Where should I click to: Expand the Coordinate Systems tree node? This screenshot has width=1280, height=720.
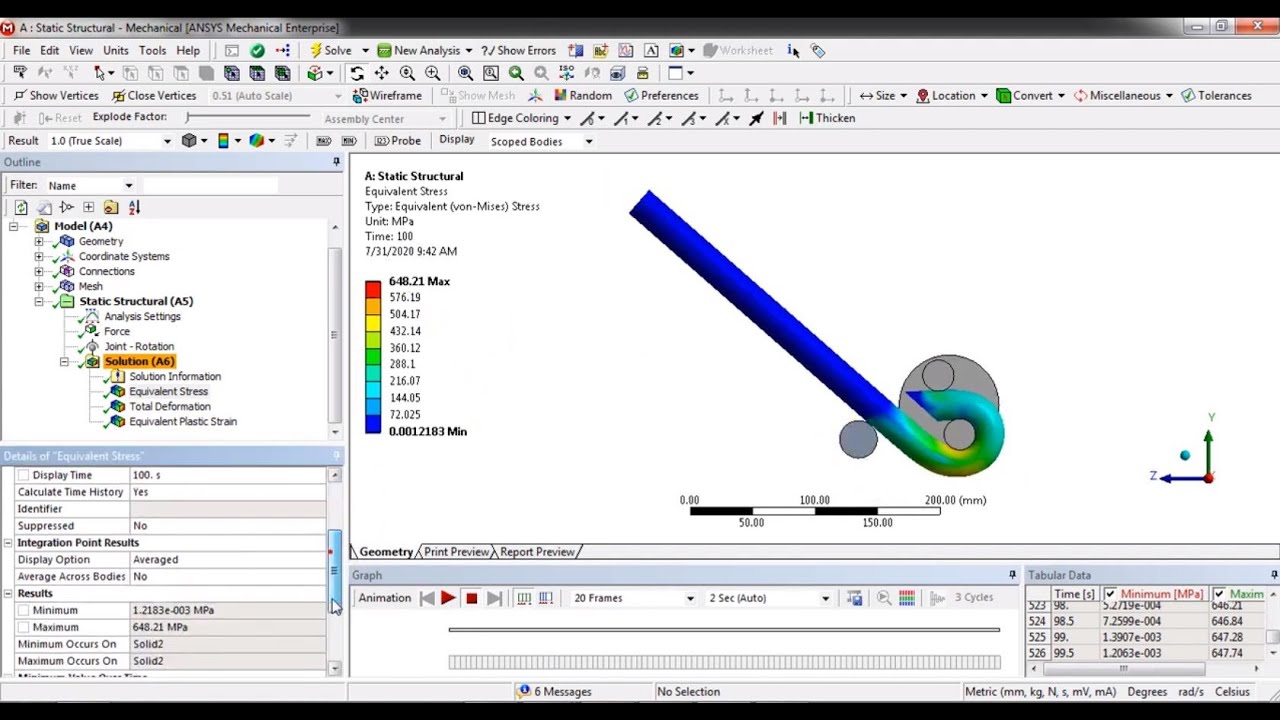[x=39, y=256]
